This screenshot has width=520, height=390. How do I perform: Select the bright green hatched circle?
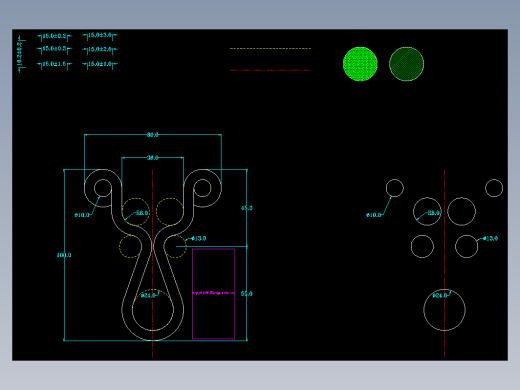tap(360, 64)
